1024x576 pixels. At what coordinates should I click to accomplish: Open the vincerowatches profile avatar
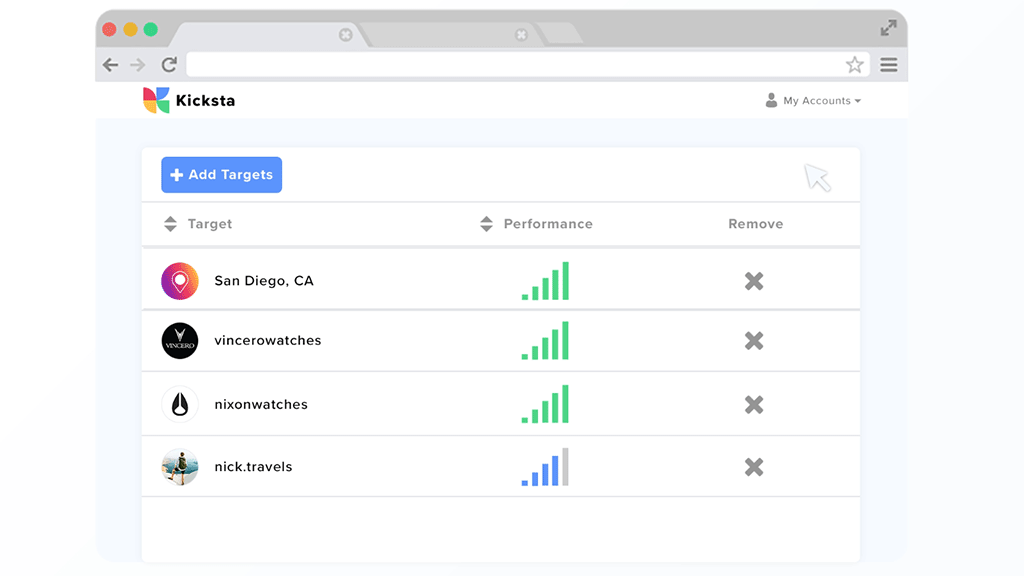point(180,341)
